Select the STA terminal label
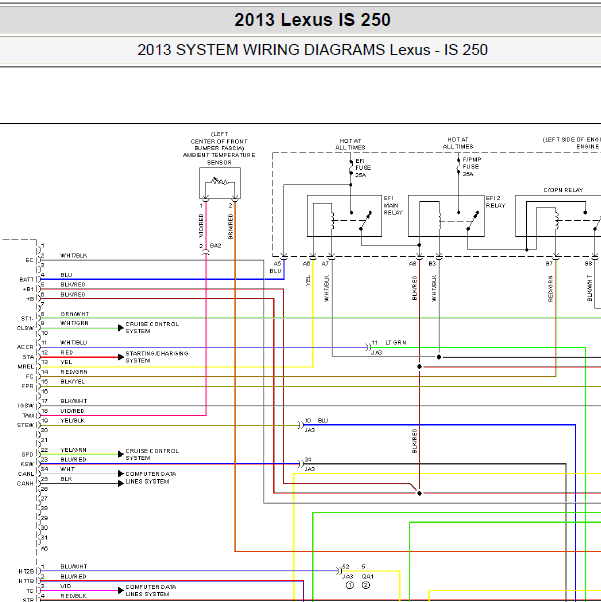Screen dimensions: 601x602 [x=28, y=357]
